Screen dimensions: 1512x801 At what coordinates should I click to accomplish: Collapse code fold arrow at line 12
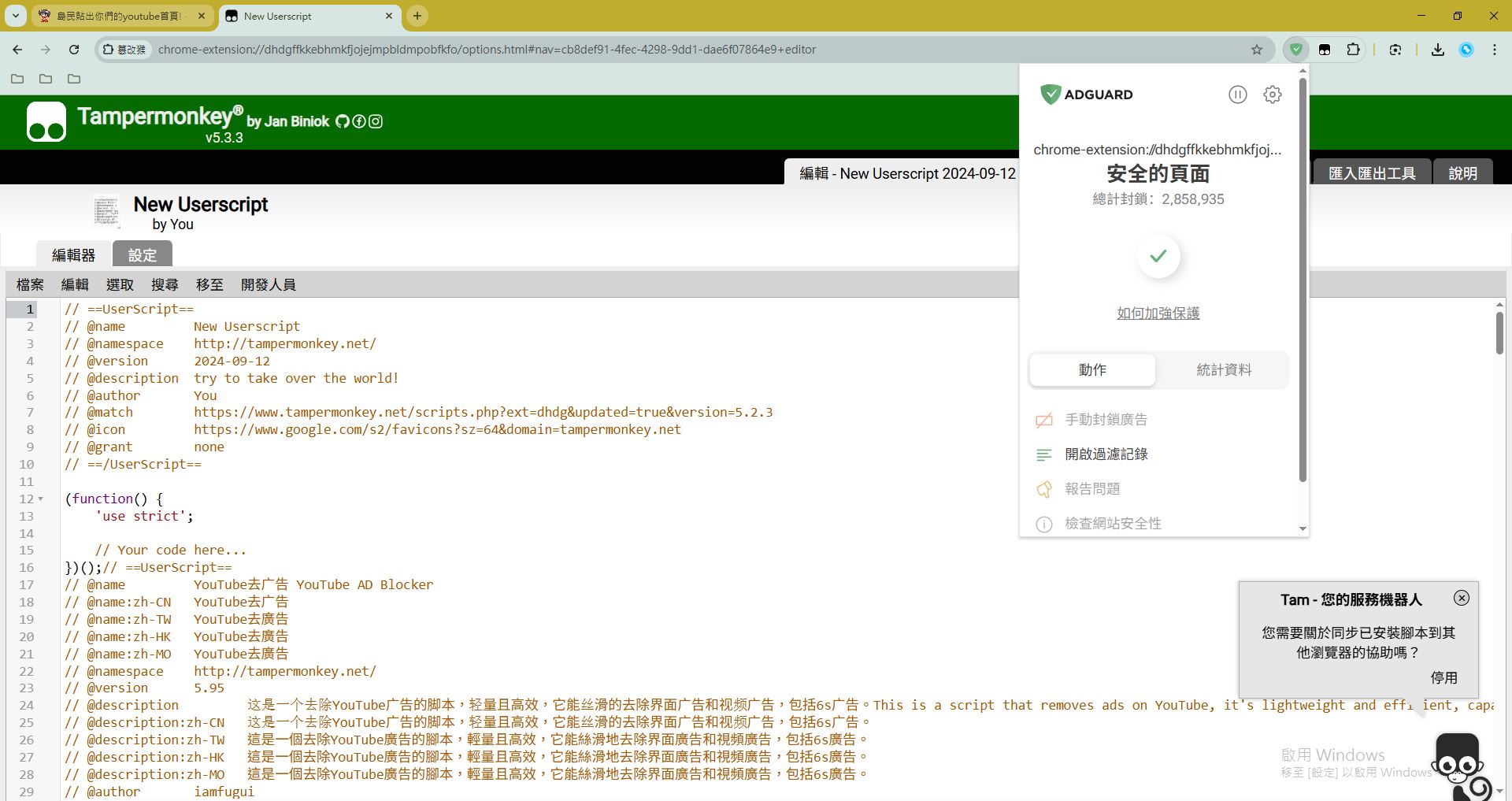tap(40, 499)
